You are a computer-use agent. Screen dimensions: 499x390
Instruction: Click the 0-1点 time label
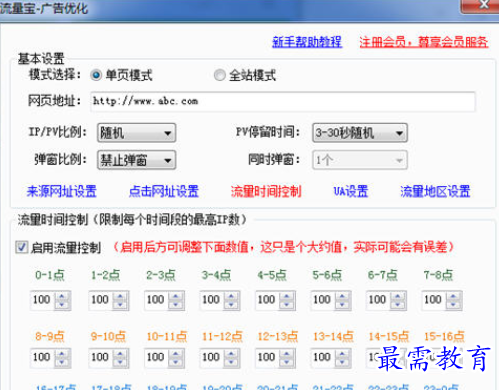[x=50, y=275]
